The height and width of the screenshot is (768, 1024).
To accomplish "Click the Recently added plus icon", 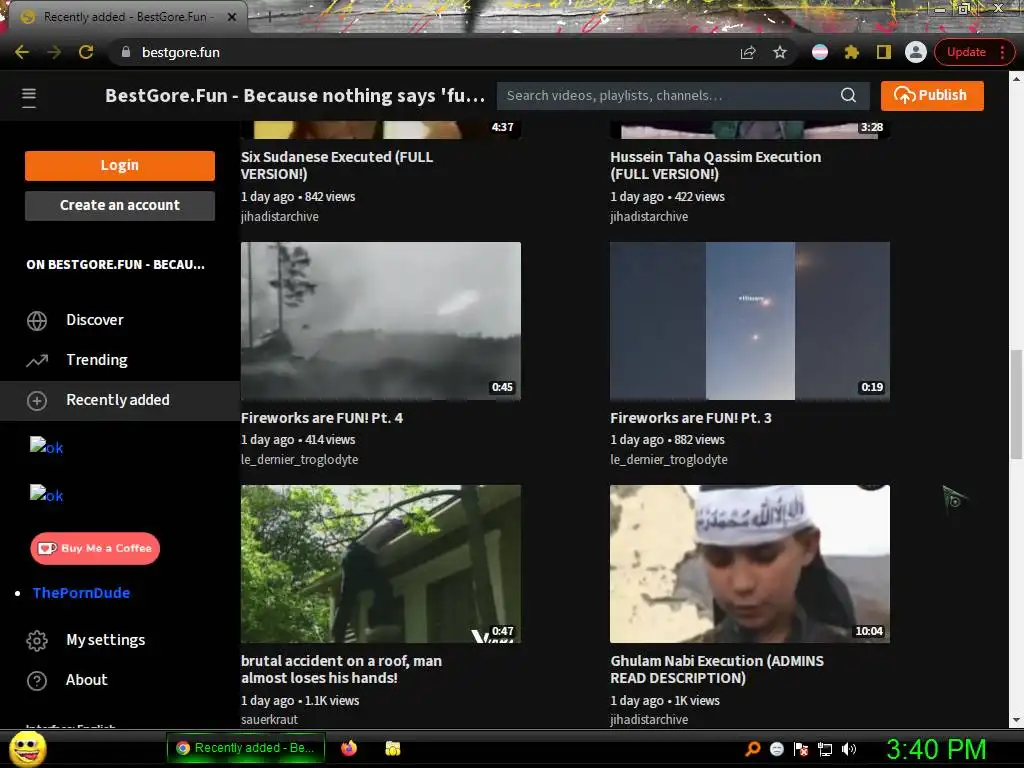I will [37, 400].
